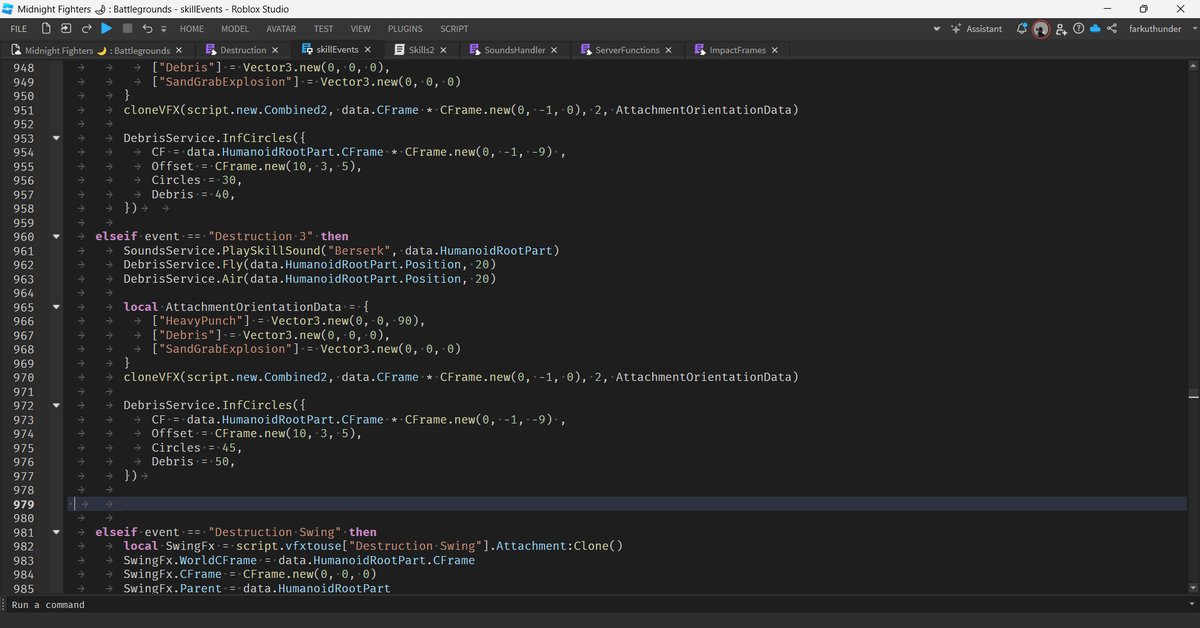Open help via the question mark icon
This screenshot has width=1200, height=628.
(1078, 29)
